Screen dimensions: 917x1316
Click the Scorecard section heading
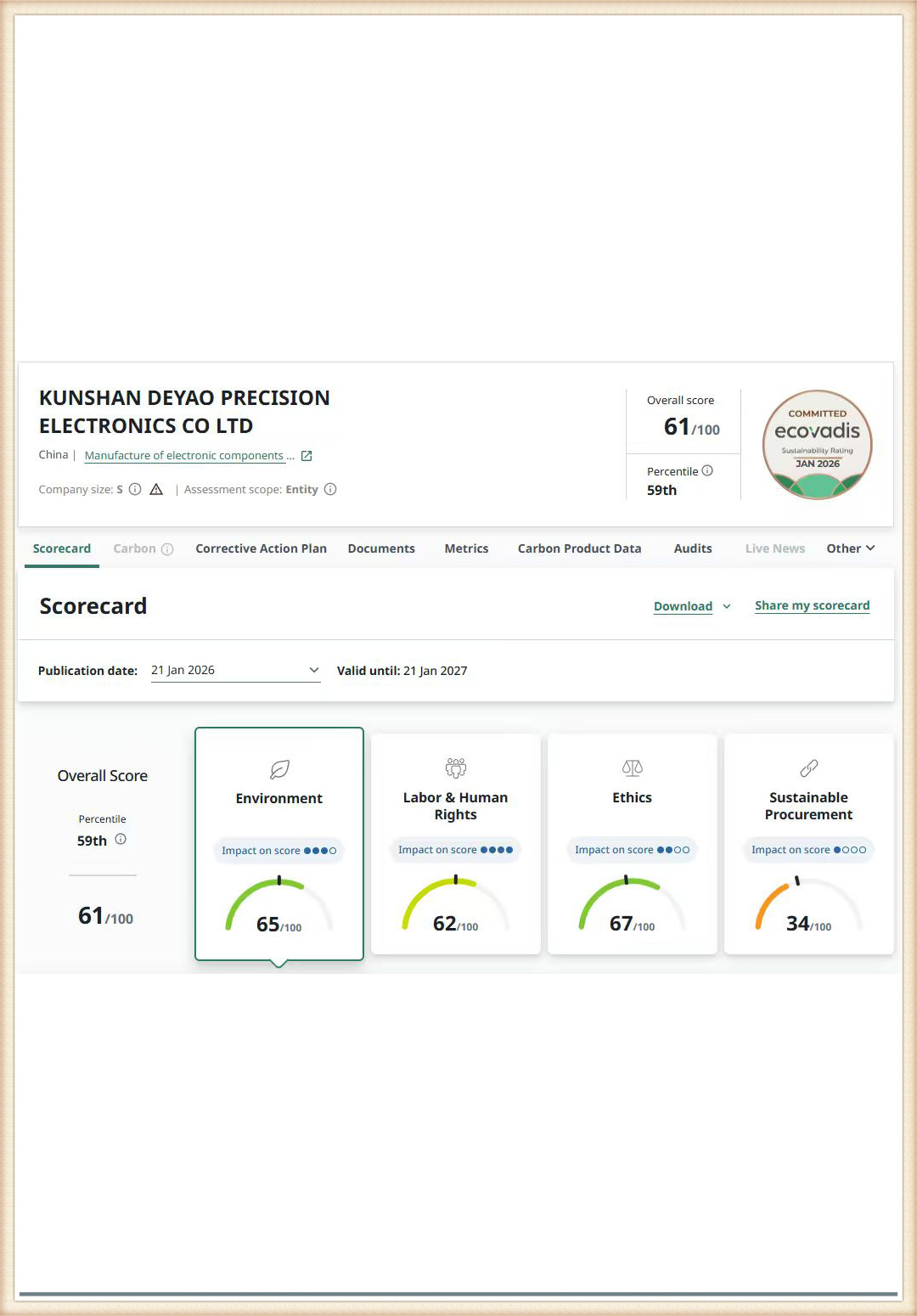pyautogui.click(x=93, y=606)
